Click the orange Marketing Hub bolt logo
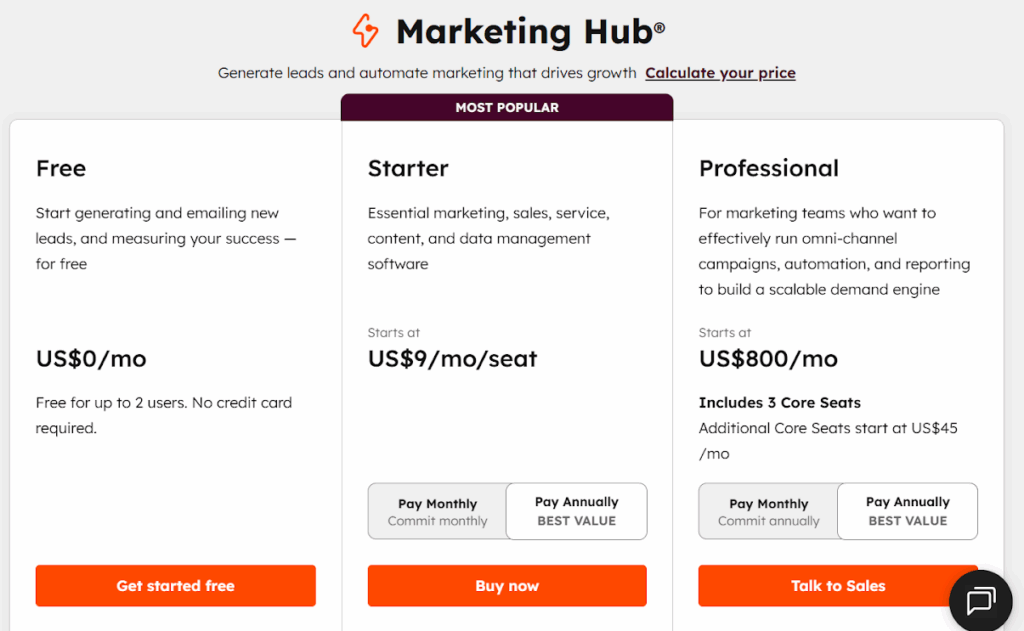 pyautogui.click(x=366, y=31)
